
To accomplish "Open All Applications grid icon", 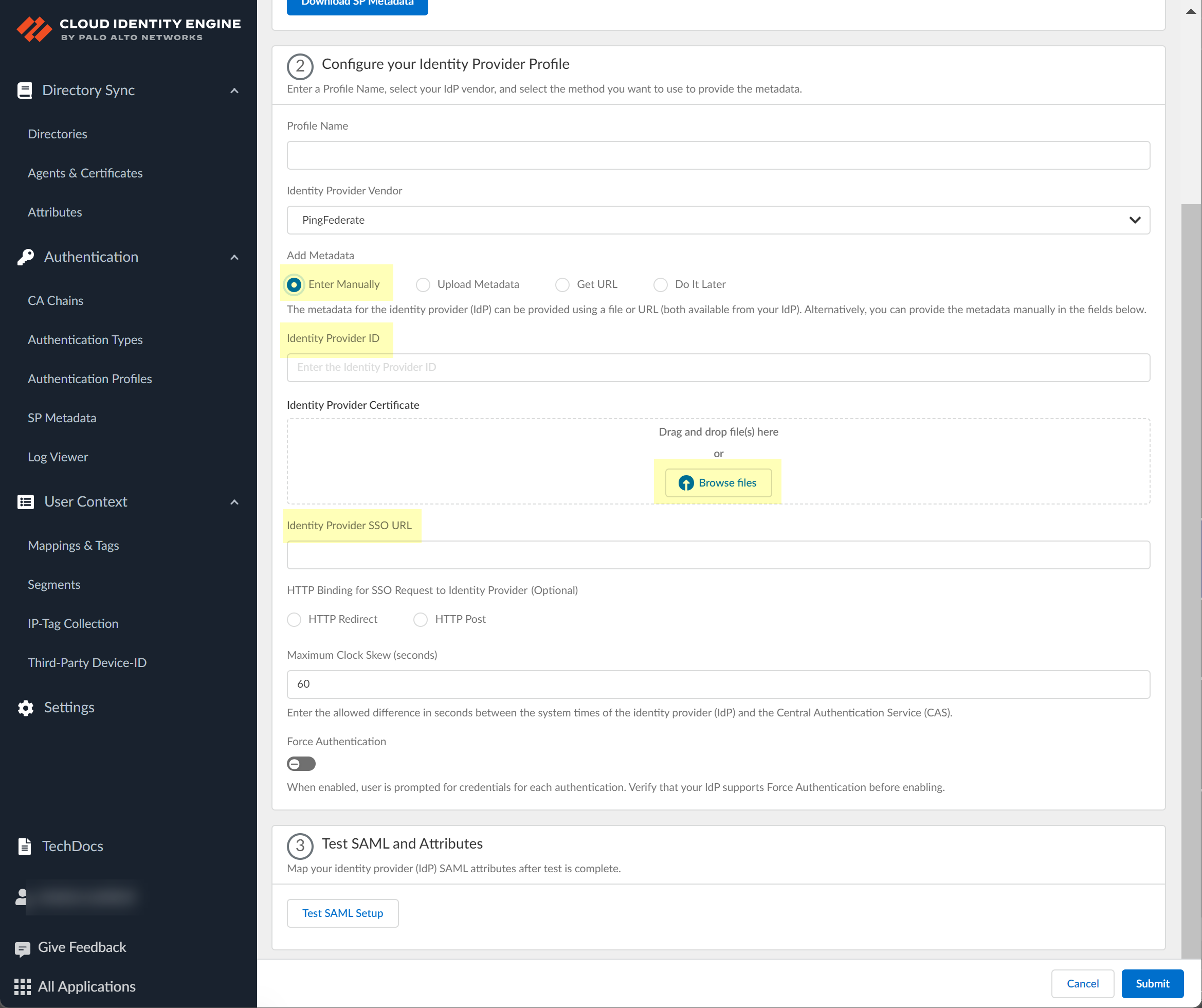I will pyautogui.click(x=22, y=987).
